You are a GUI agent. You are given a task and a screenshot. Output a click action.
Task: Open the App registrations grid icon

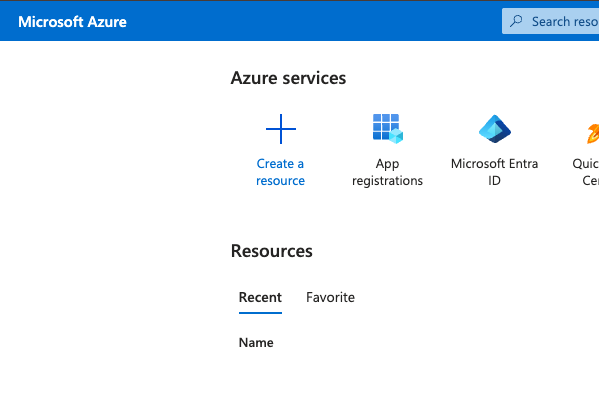coord(388,129)
